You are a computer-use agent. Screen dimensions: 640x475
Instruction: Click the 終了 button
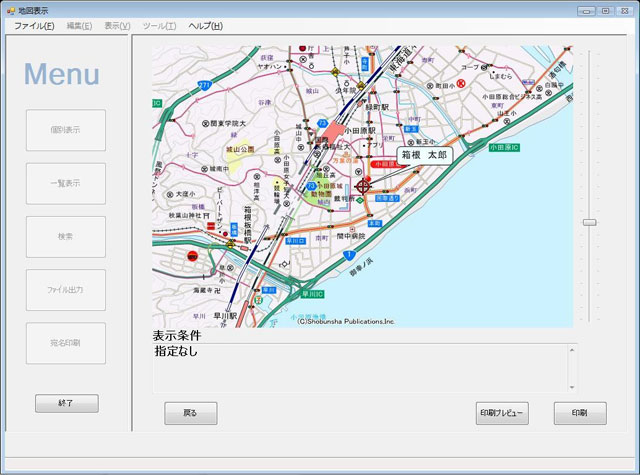tap(67, 403)
